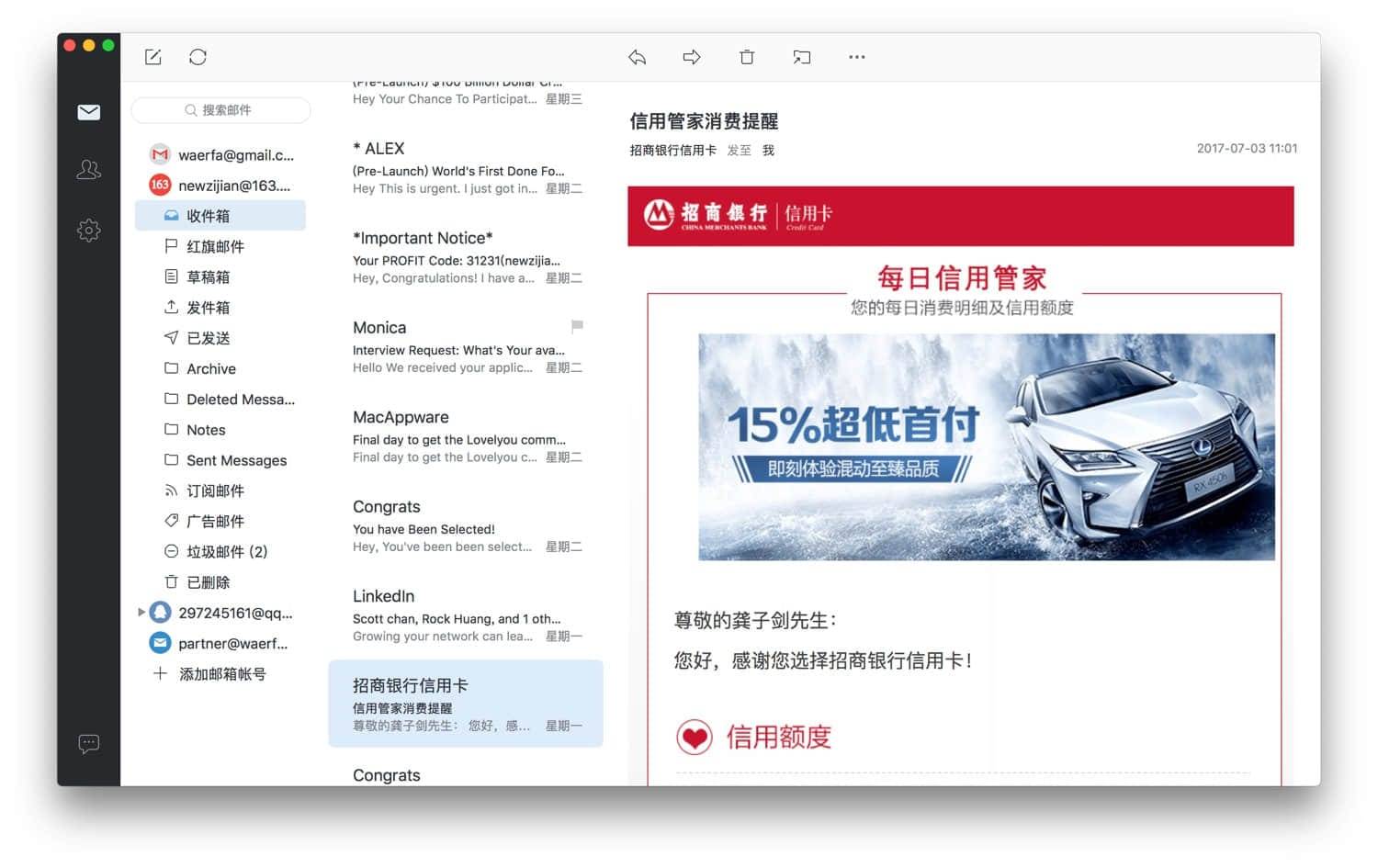Toggle the flag on Monica's email

point(577,326)
